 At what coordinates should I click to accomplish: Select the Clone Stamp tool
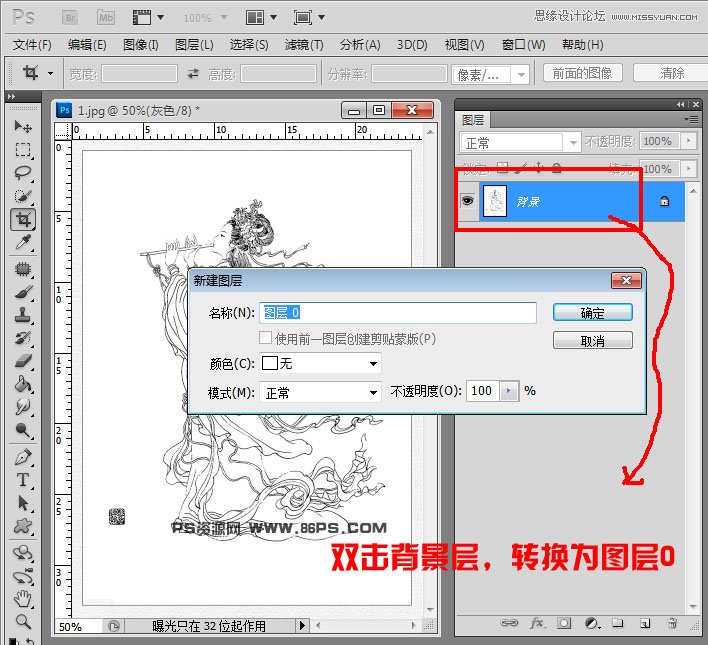pyautogui.click(x=23, y=315)
